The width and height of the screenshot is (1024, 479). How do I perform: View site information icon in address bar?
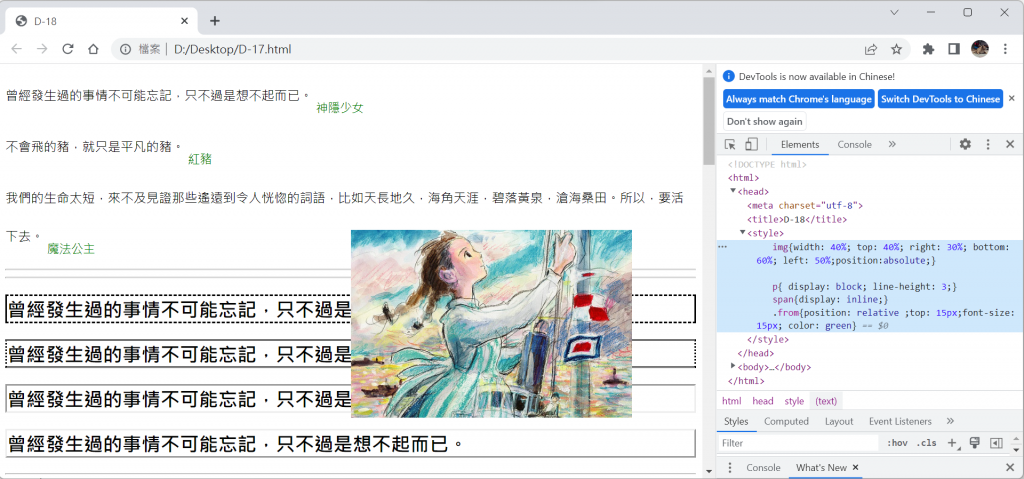coord(126,49)
